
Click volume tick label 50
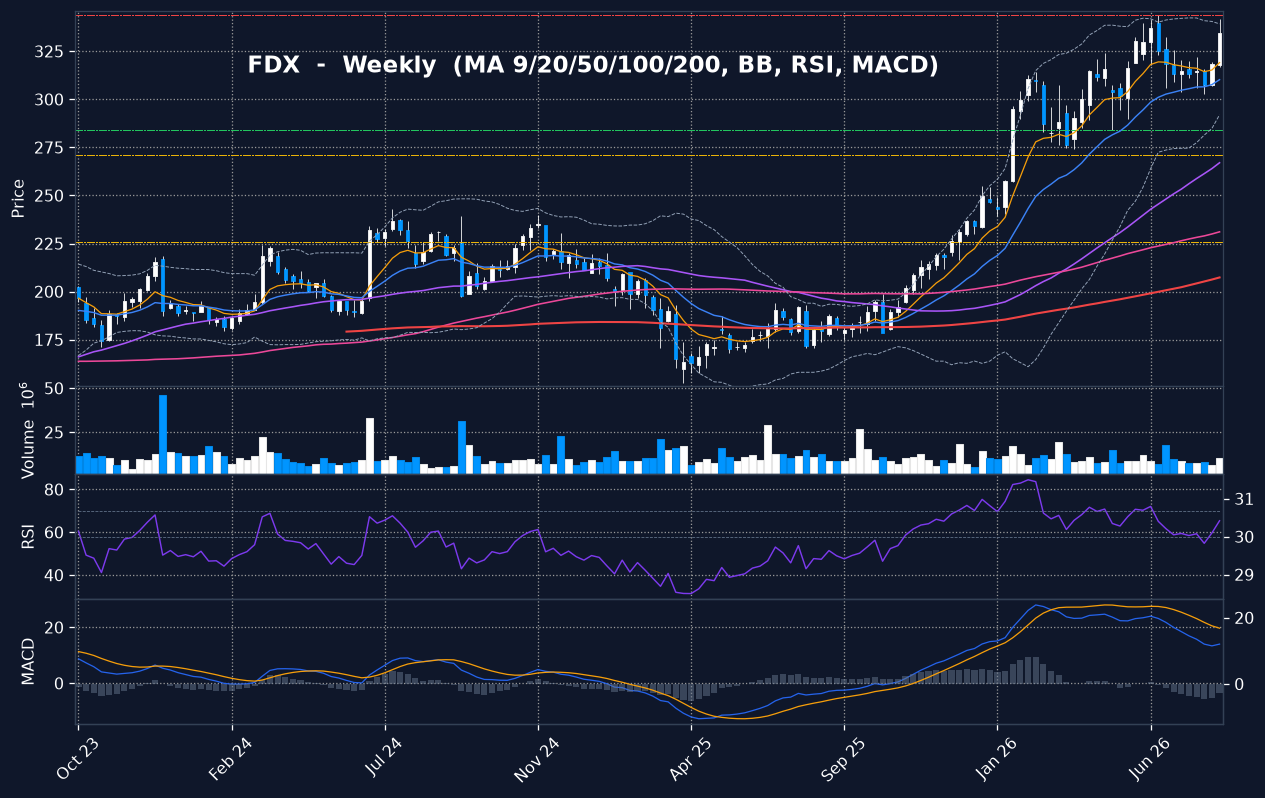click(55, 389)
